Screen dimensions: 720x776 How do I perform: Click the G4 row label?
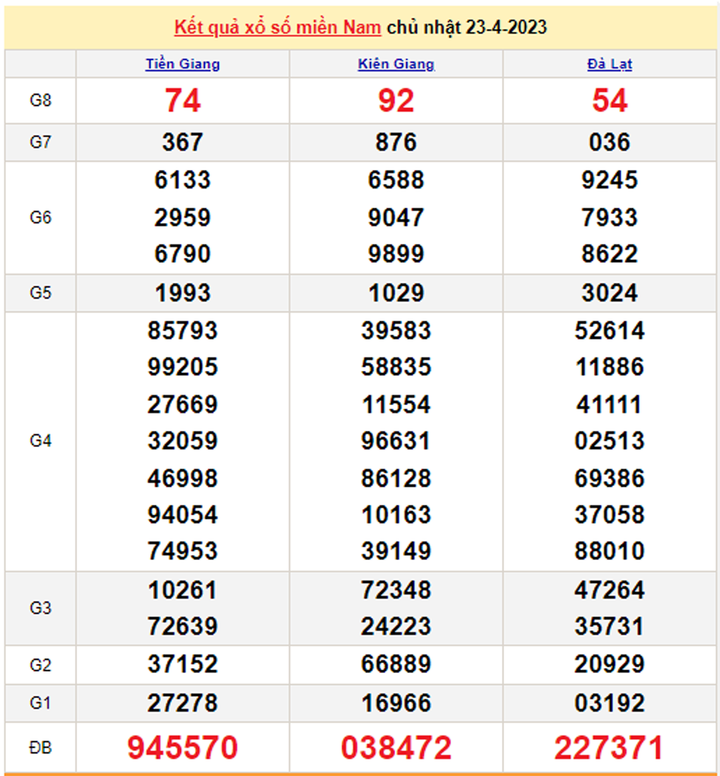(40, 441)
